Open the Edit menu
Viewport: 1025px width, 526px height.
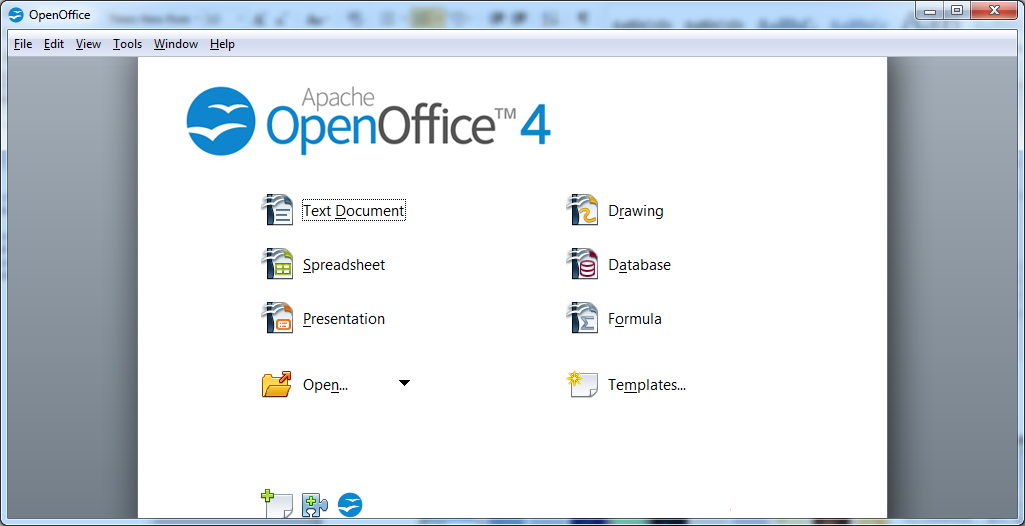coord(54,44)
